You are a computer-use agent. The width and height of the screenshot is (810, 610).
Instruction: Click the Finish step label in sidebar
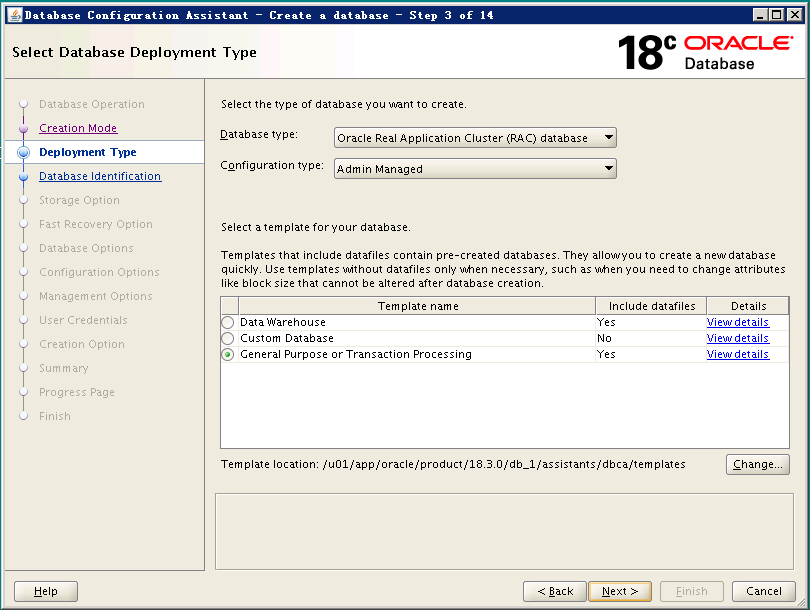pyautogui.click(x=55, y=416)
